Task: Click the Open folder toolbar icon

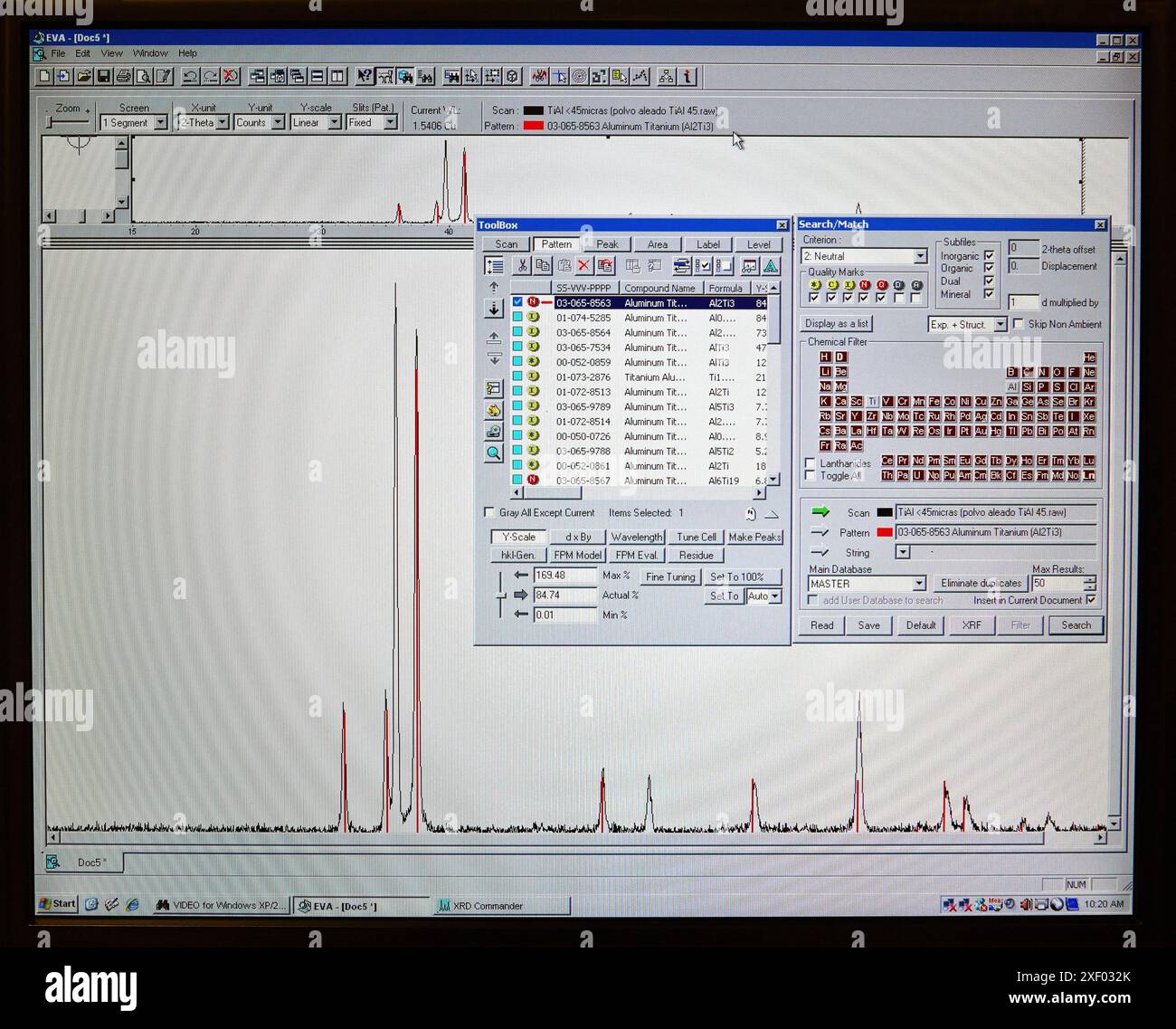Action: click(84, 77)
